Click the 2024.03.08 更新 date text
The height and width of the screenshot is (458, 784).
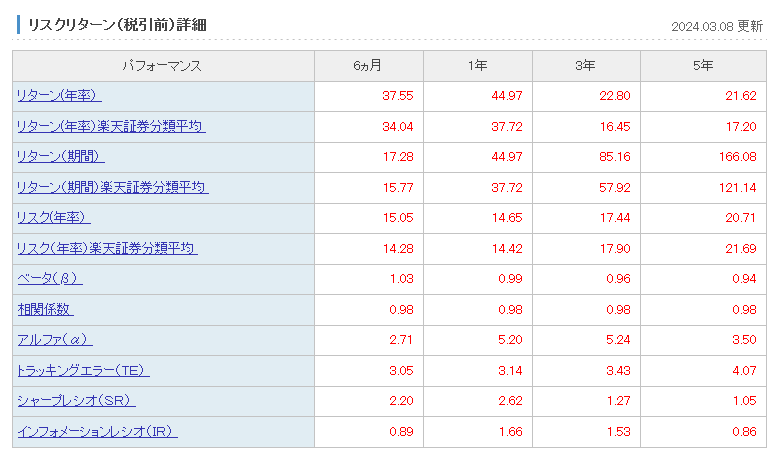tap(717, 26)
